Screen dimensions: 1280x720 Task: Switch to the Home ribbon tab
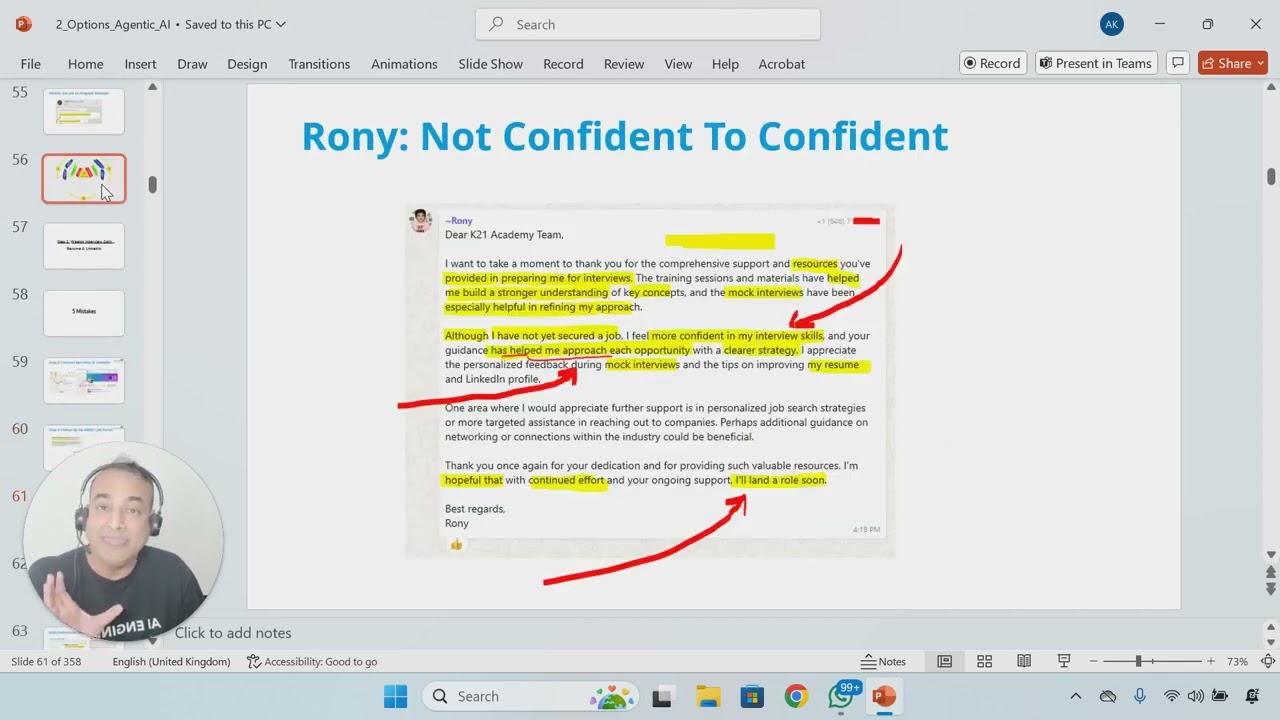point(85,64)
